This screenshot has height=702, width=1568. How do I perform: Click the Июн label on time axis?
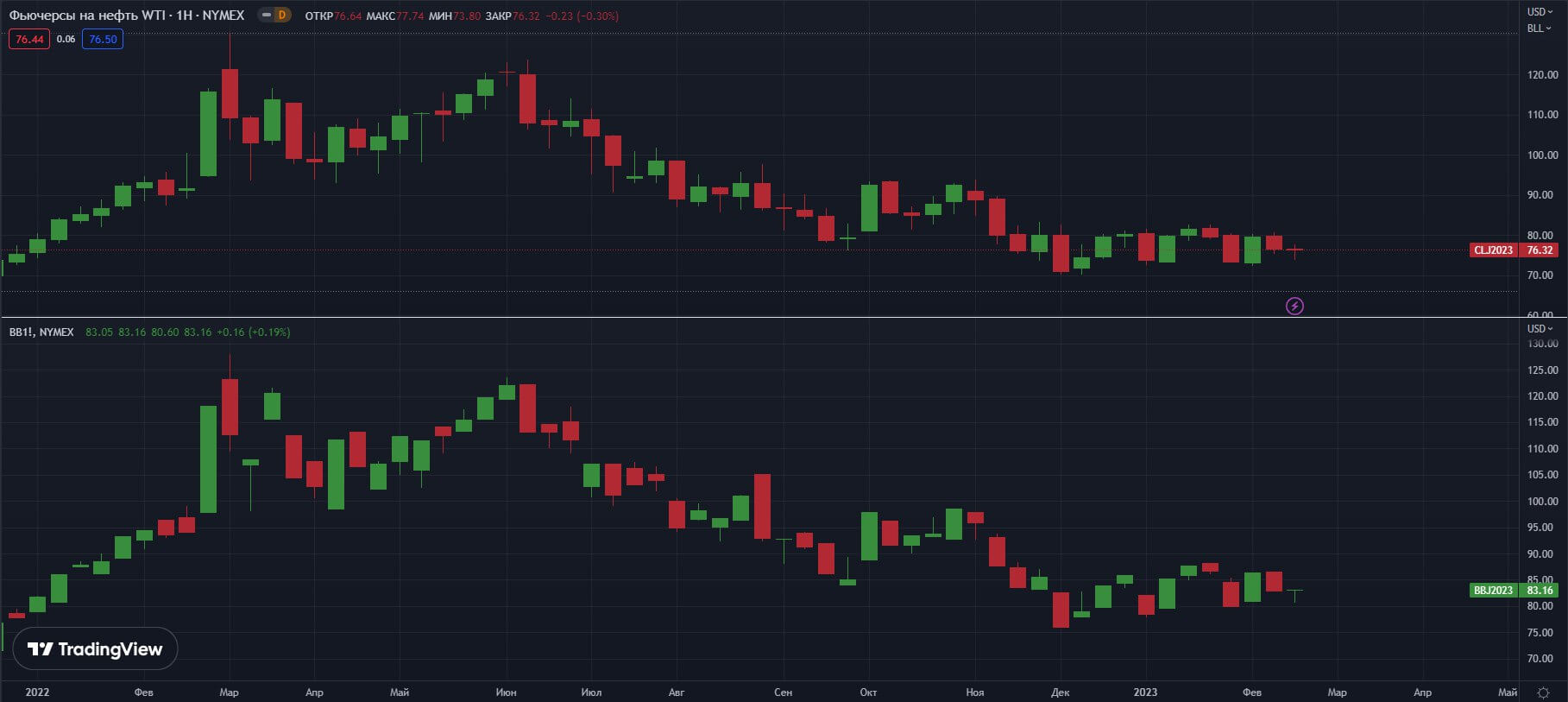(x=507, y=693)
